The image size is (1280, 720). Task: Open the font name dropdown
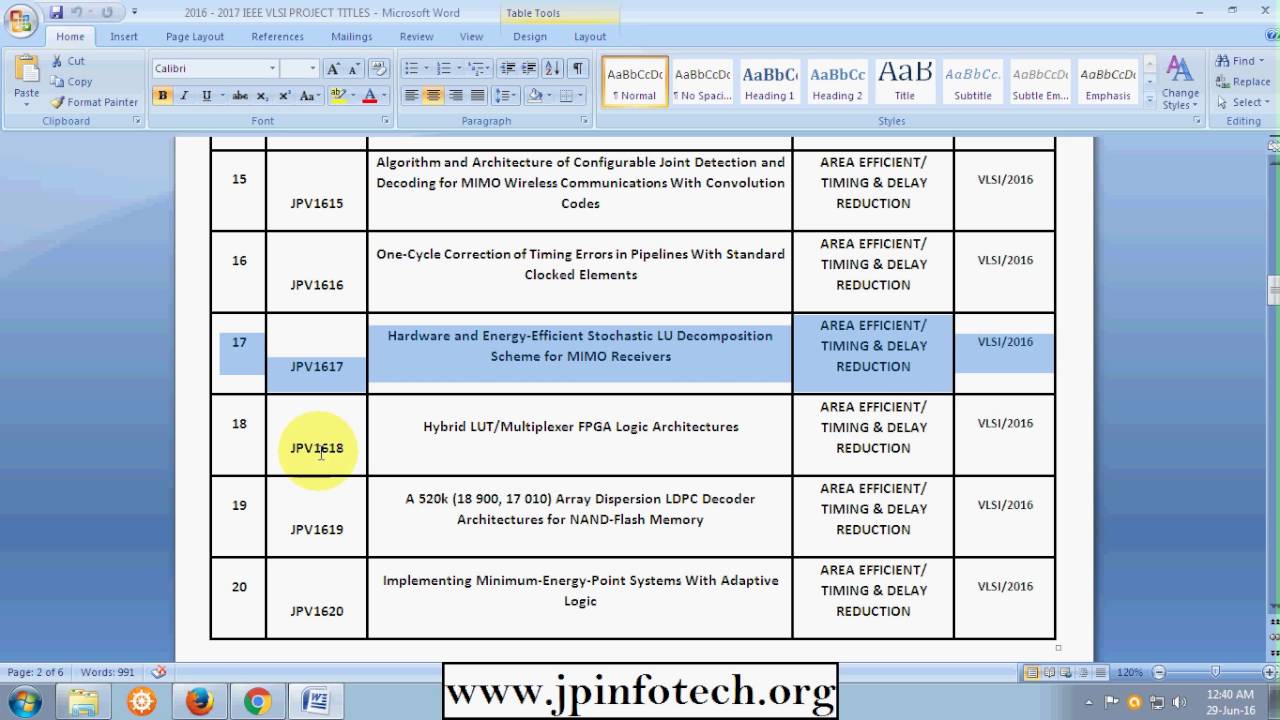pos(272,68)
